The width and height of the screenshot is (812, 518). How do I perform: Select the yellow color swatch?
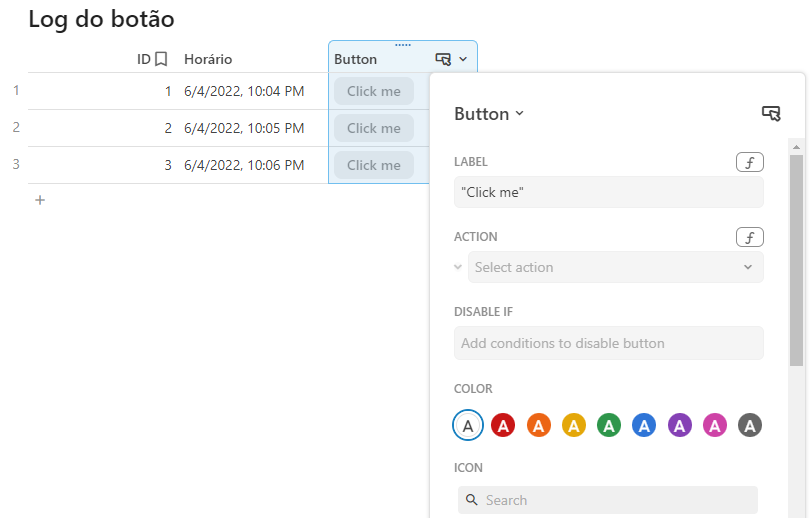click(x=574, y=425)
